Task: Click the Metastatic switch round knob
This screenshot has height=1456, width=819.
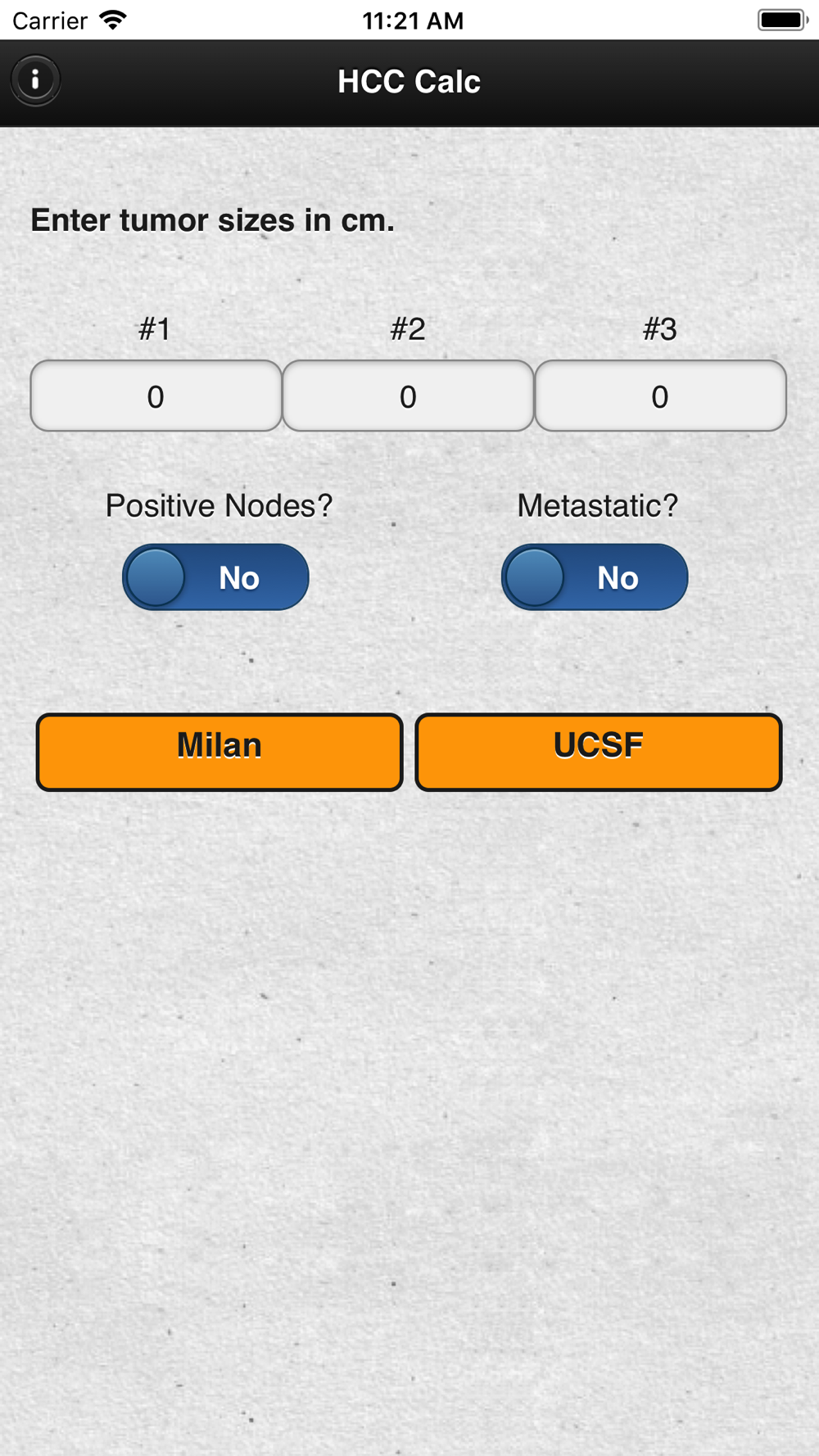Action: (x=535, y=577)
